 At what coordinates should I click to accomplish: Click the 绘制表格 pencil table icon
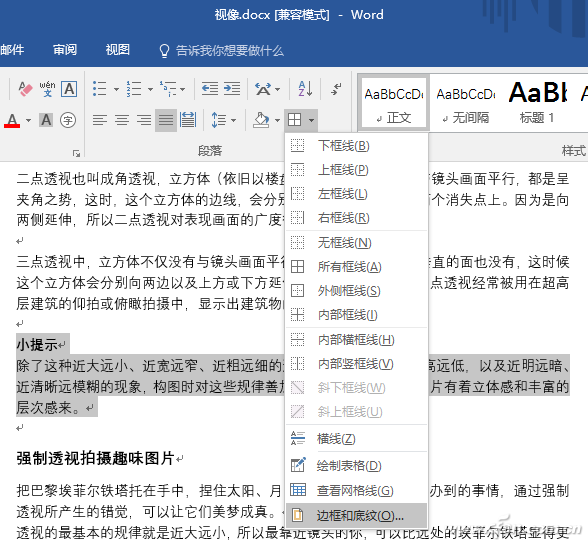tap(298, 465)
